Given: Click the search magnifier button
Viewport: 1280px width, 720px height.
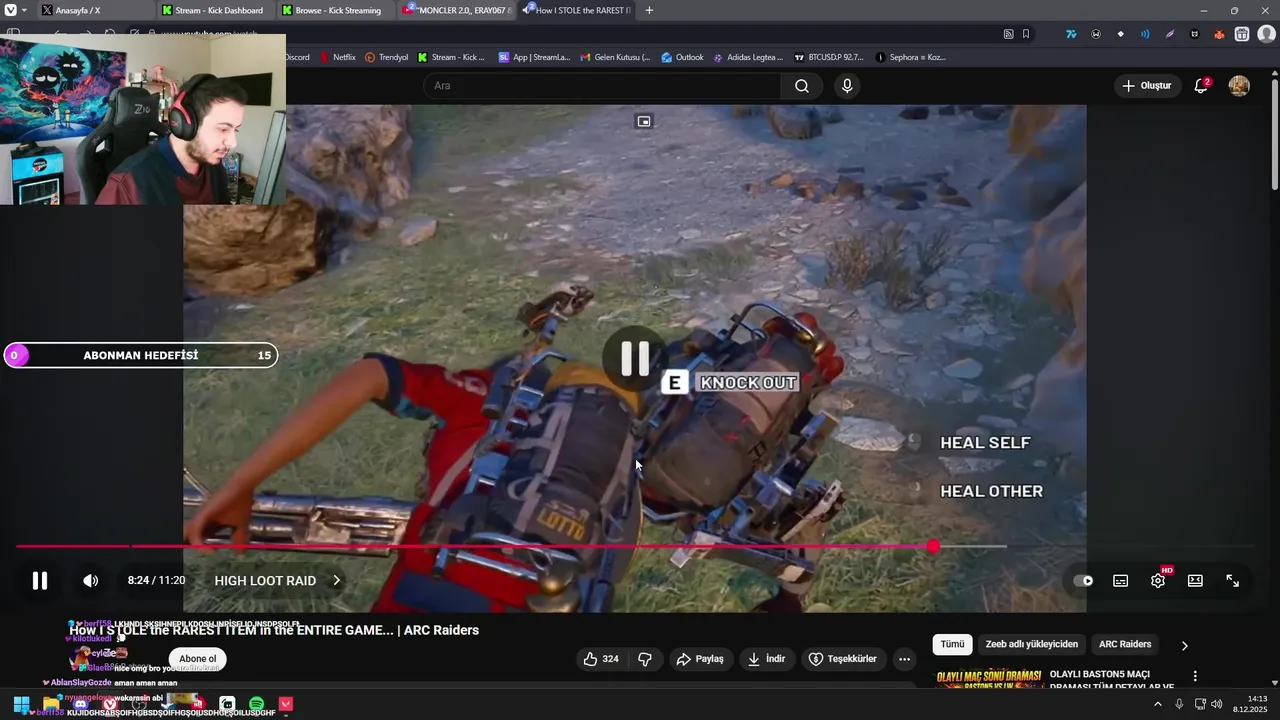Looking at the screenshot, I should point(802,86).
